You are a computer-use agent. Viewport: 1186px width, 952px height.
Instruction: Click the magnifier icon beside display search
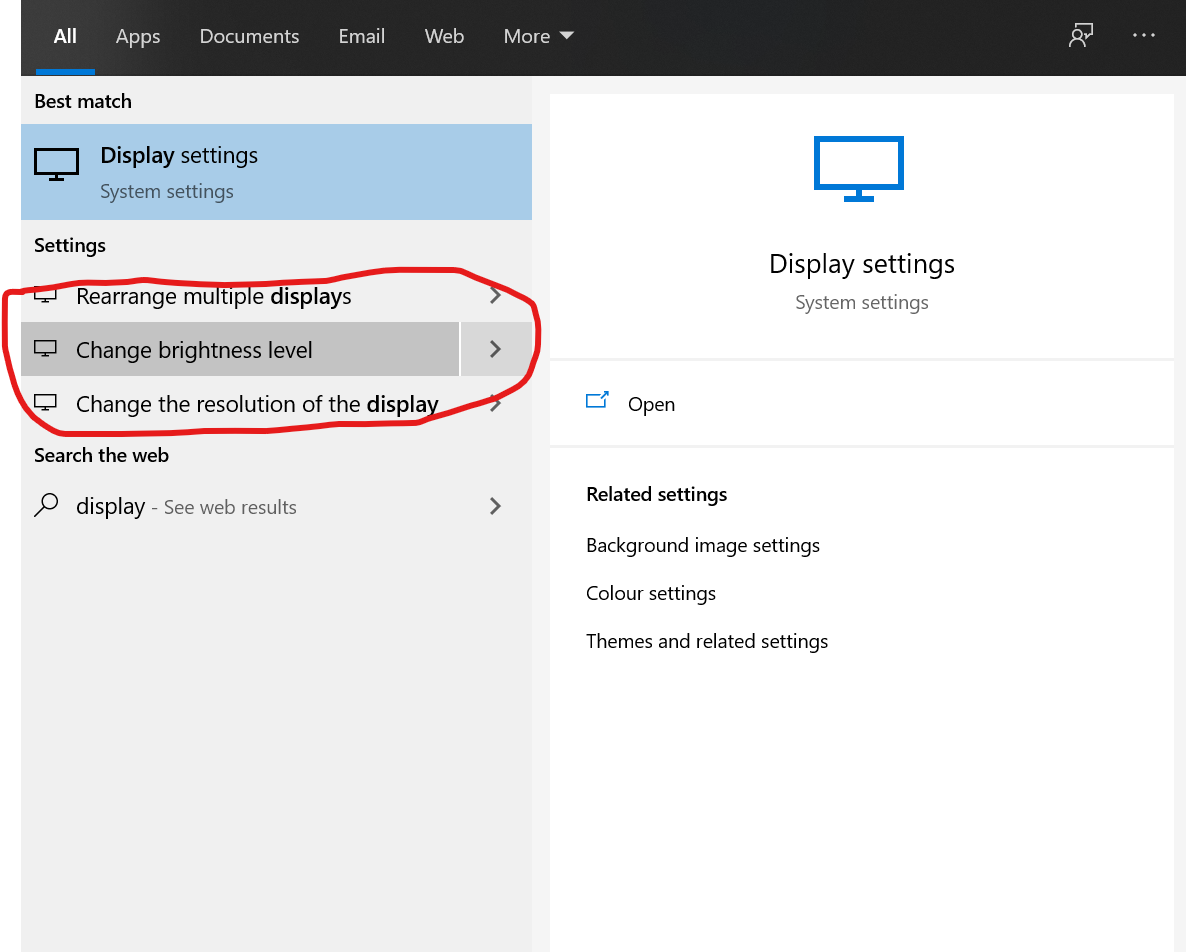point(46,506)
